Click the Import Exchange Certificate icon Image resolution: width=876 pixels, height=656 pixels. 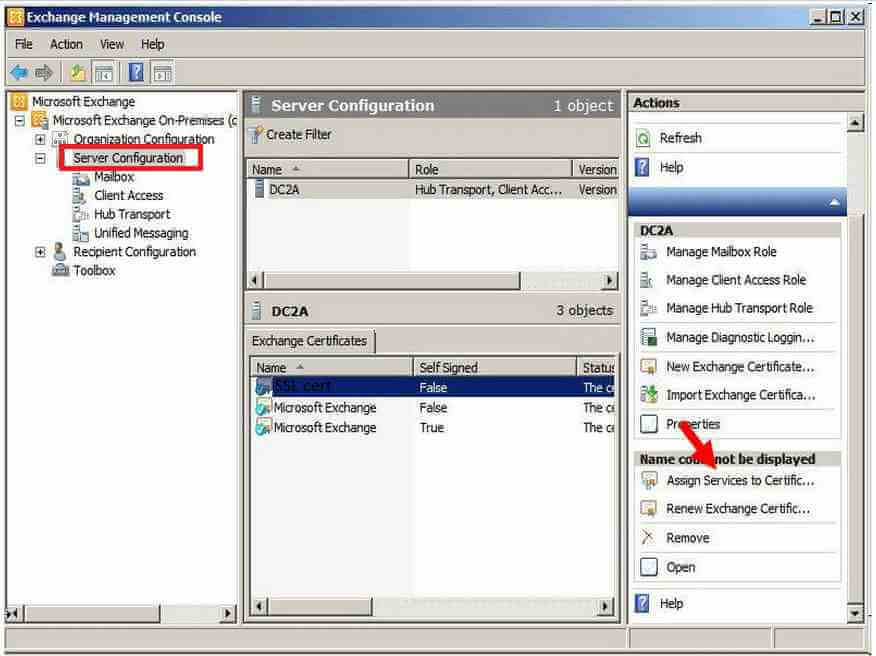coord(649,395)
